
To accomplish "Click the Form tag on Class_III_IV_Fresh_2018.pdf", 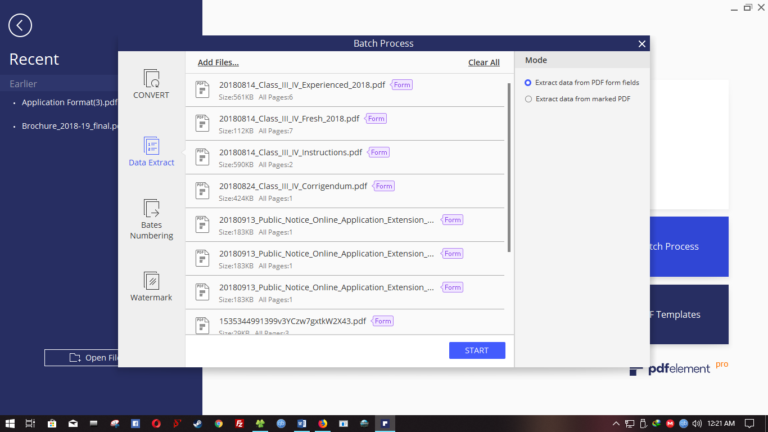I will (376, 118).
